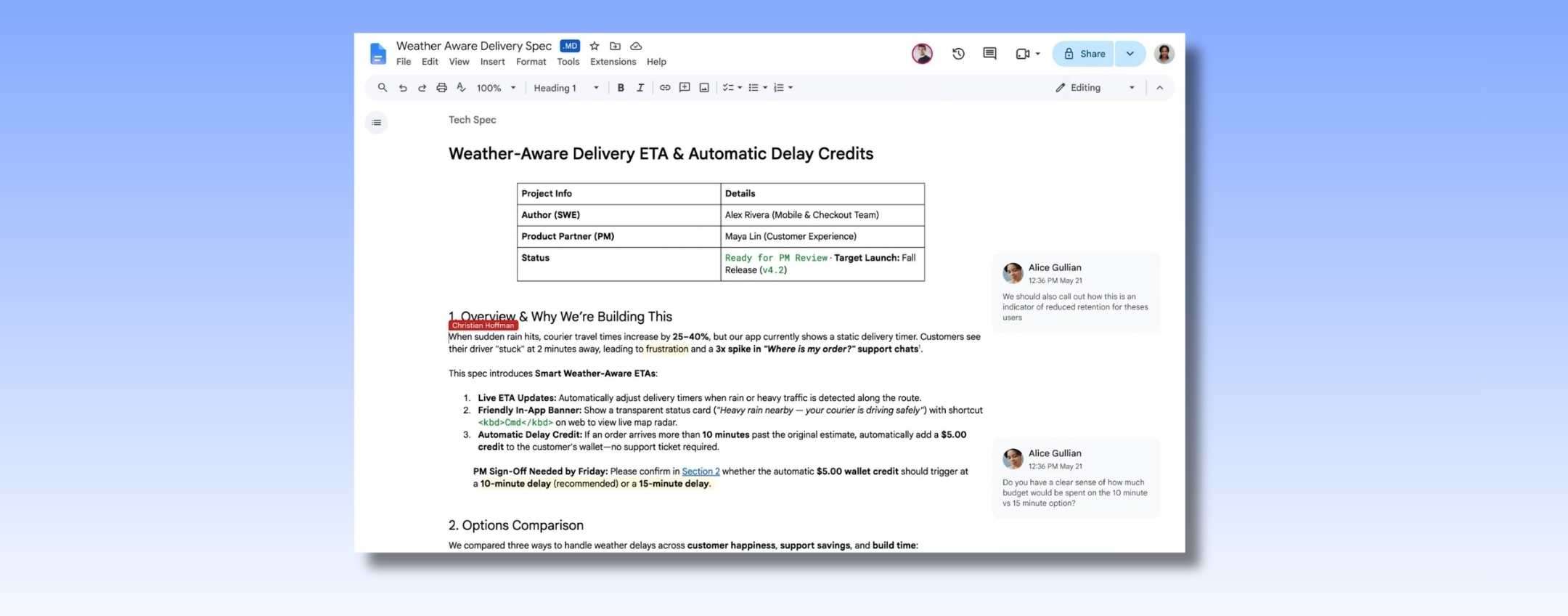Screen dimensions: 1568x616
Task: Insert an image from toolbar
Action: [704, 88]
